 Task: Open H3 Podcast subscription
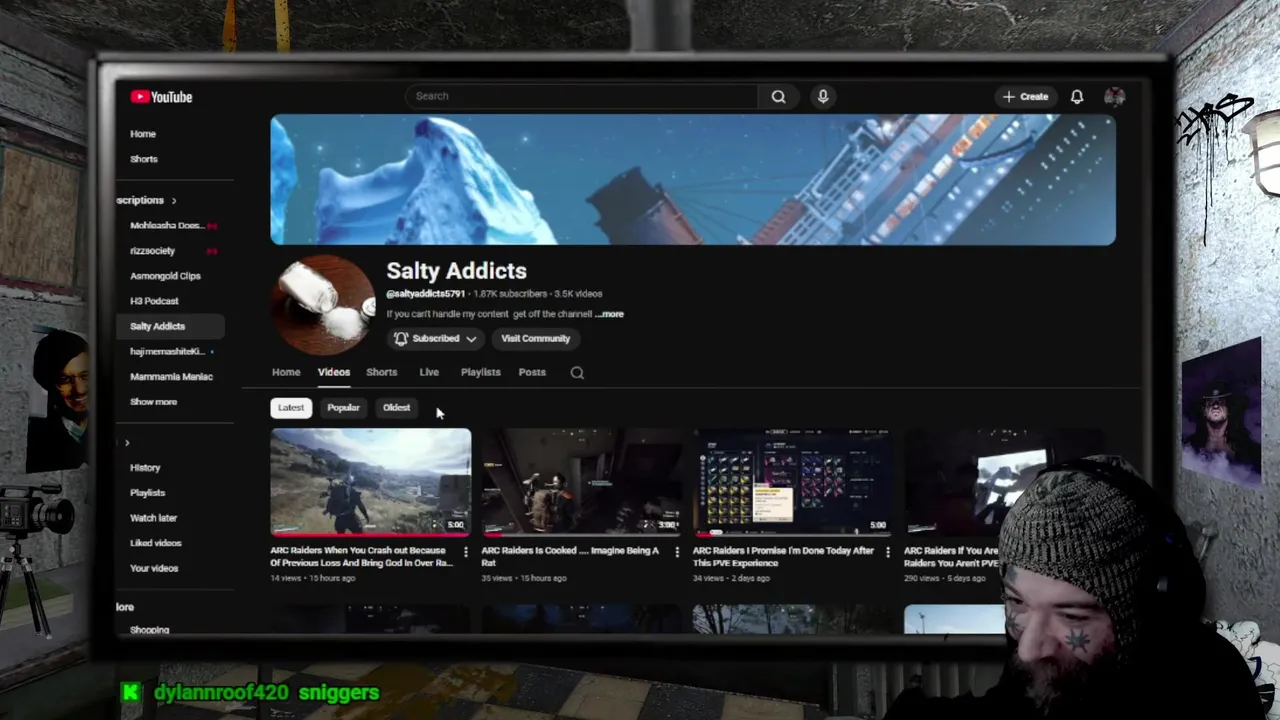[x=154, y=301]
